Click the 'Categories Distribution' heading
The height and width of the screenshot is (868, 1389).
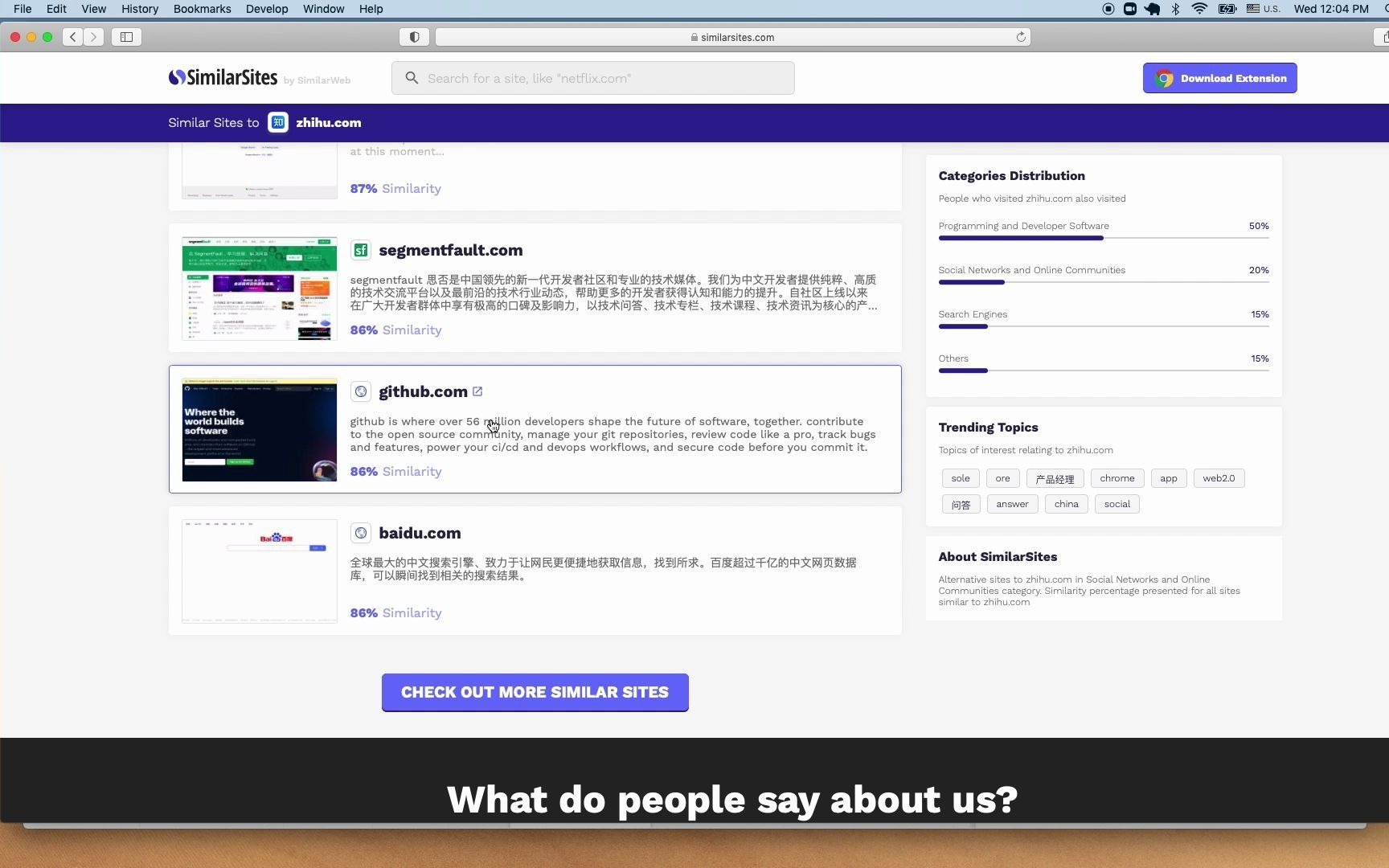[1011, 175]
